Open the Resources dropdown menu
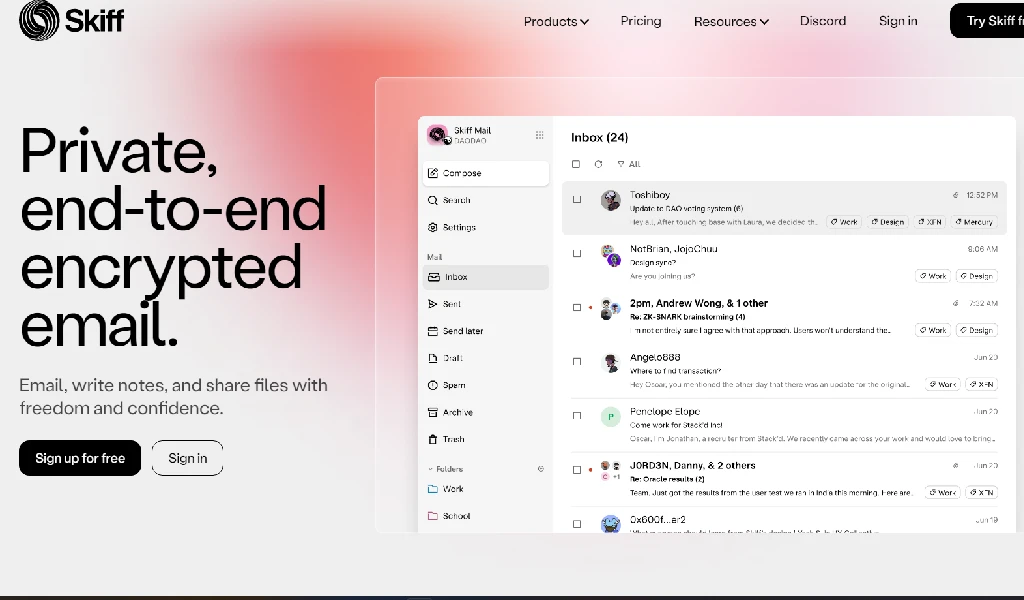Viewport: 1024px width, 600px height. 731,22
